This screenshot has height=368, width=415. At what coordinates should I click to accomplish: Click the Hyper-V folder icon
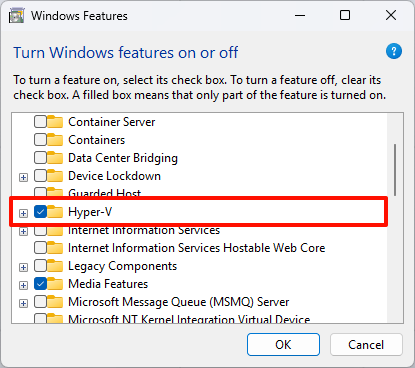click(x=55, y=212)
